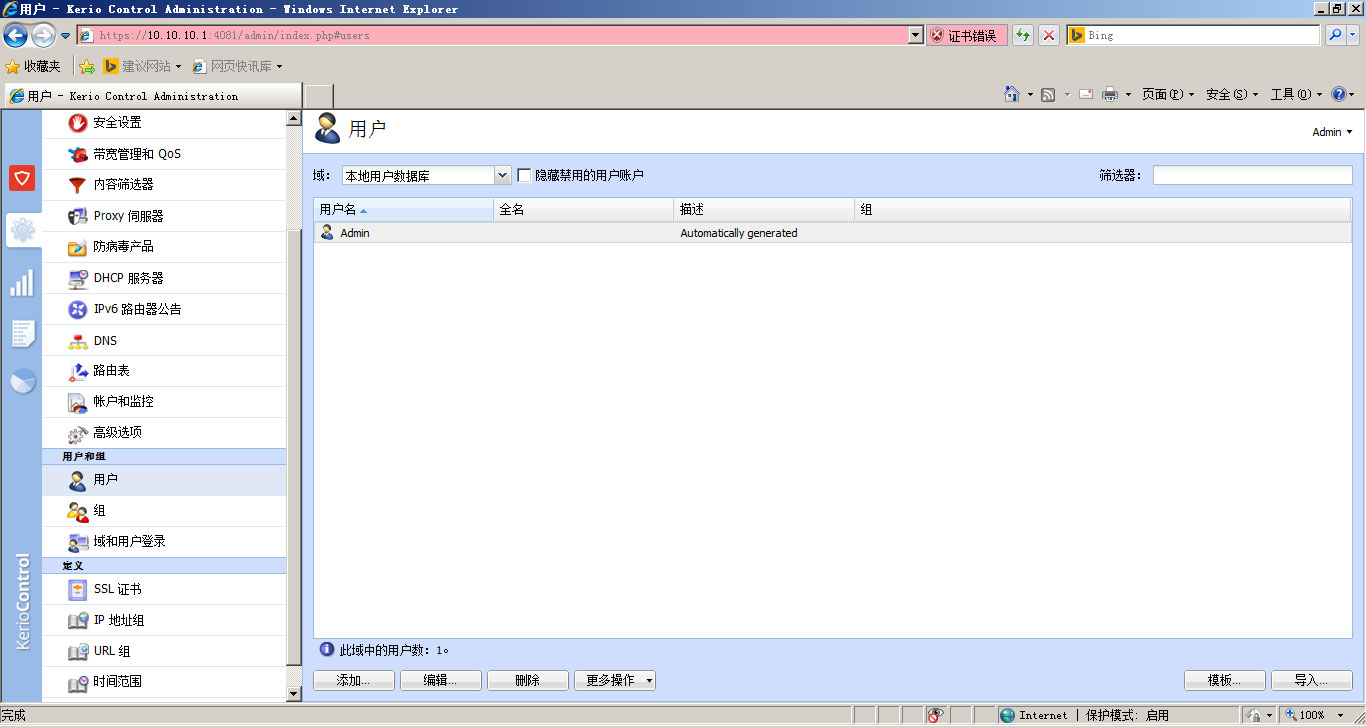Screen dimensions: 1366x728
Task: Click the 编辑... button
Action: tap(440, 680)
